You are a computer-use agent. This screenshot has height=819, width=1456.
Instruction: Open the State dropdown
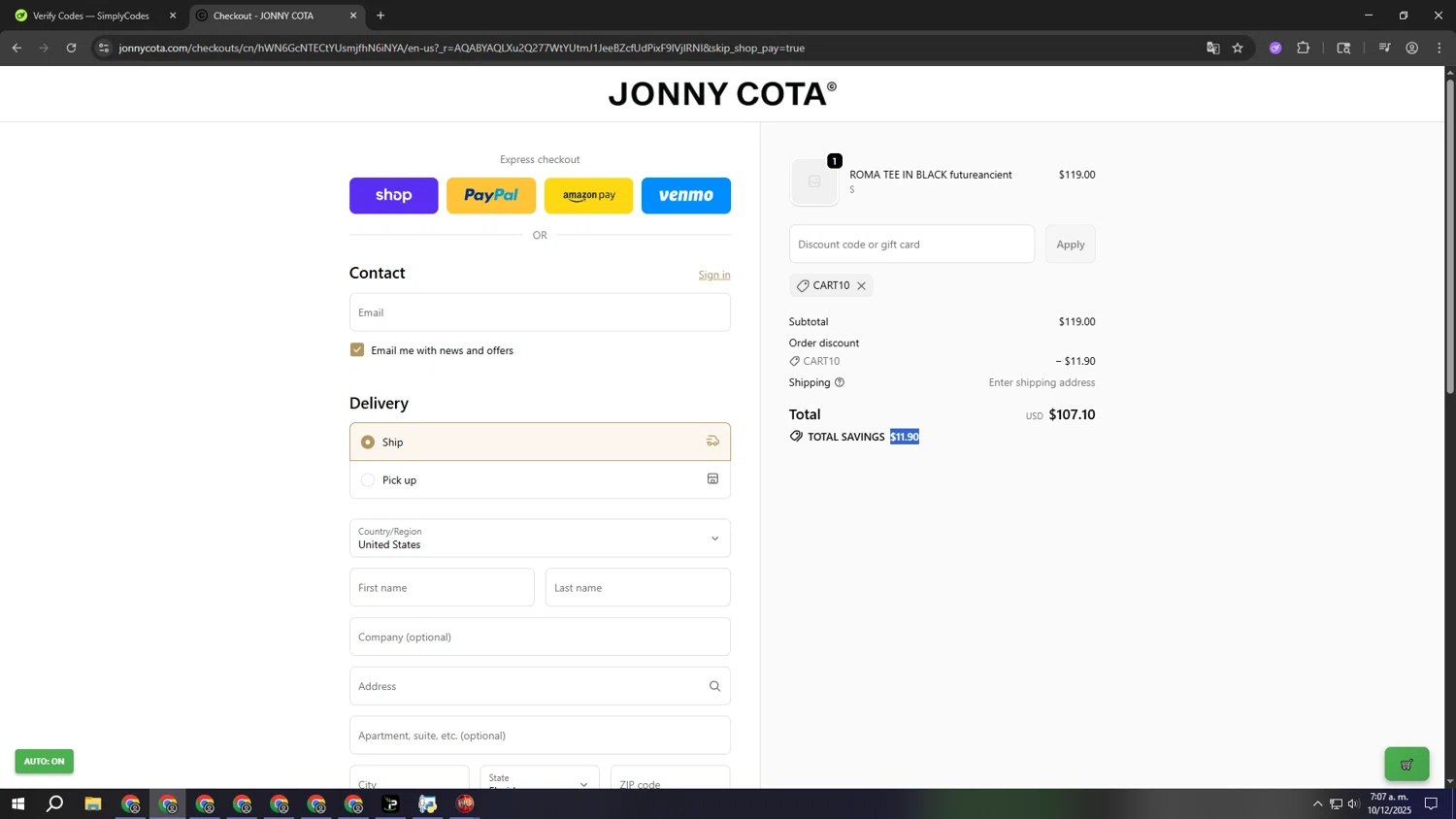click(x=540, y=778)
